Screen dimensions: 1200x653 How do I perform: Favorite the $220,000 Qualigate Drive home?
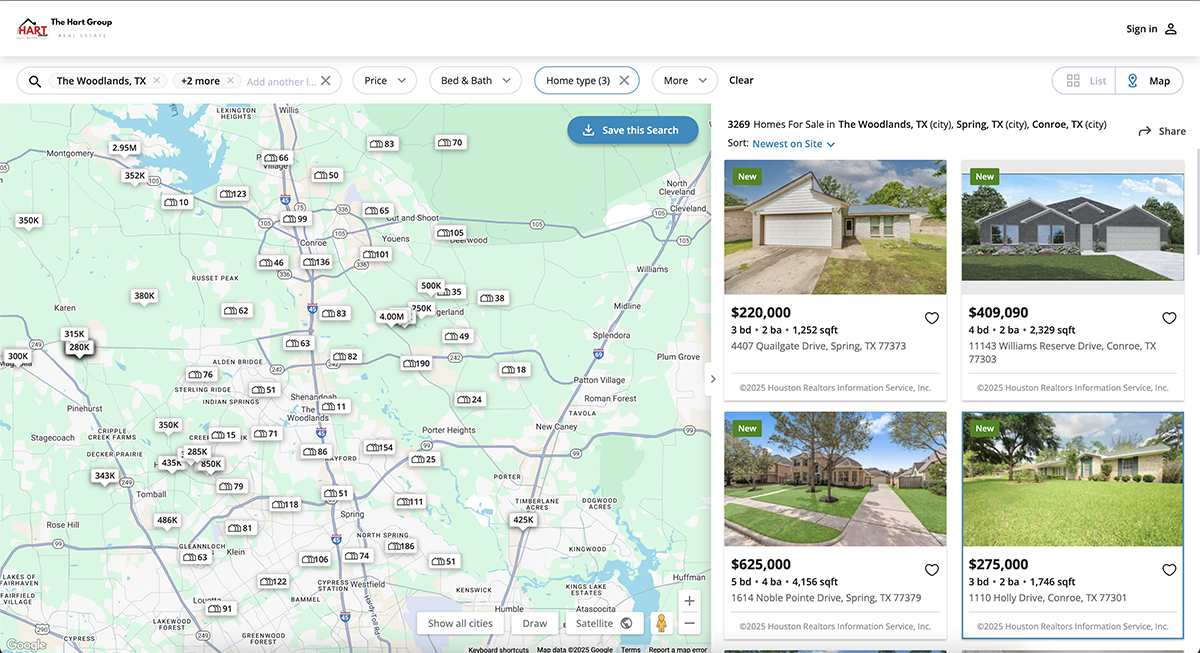932,318
